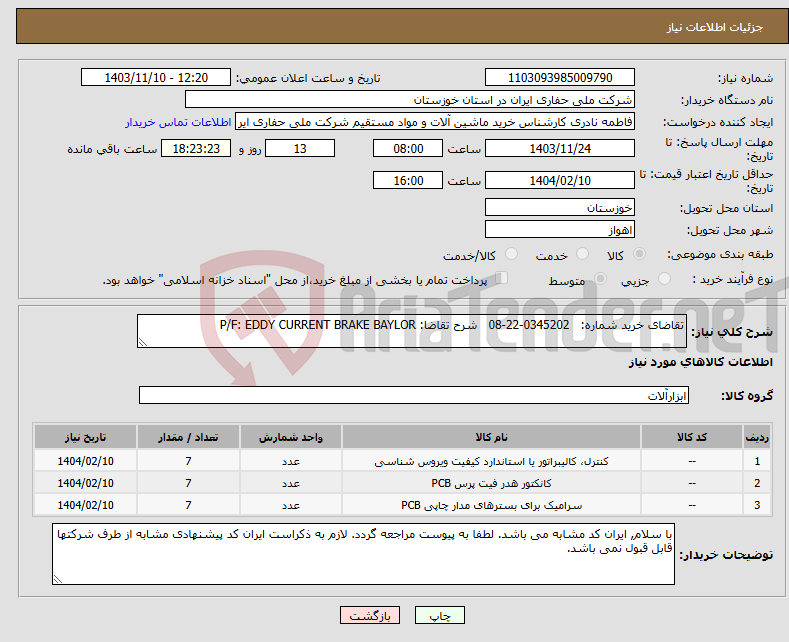This screenshot has height=642, width=789.
Task: Click the general description text area EDDY CURRENT BRAKE
Action: (412, 331)
